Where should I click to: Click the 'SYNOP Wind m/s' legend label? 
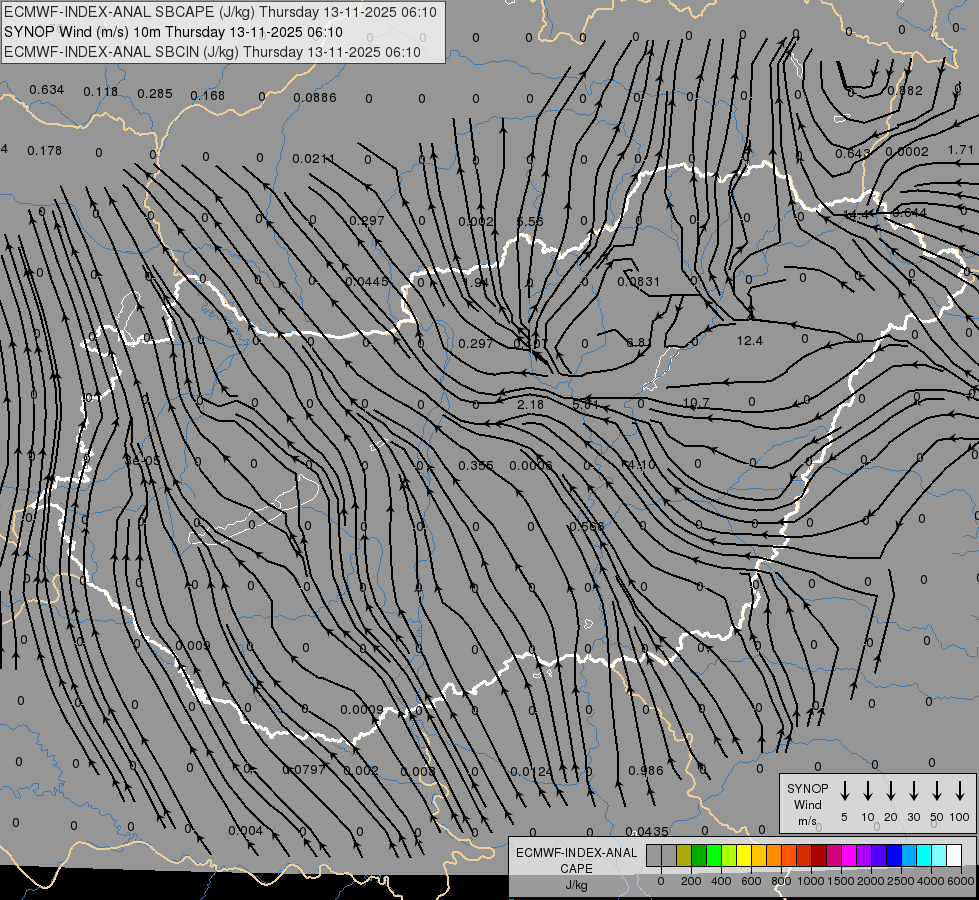coord(807,804)
